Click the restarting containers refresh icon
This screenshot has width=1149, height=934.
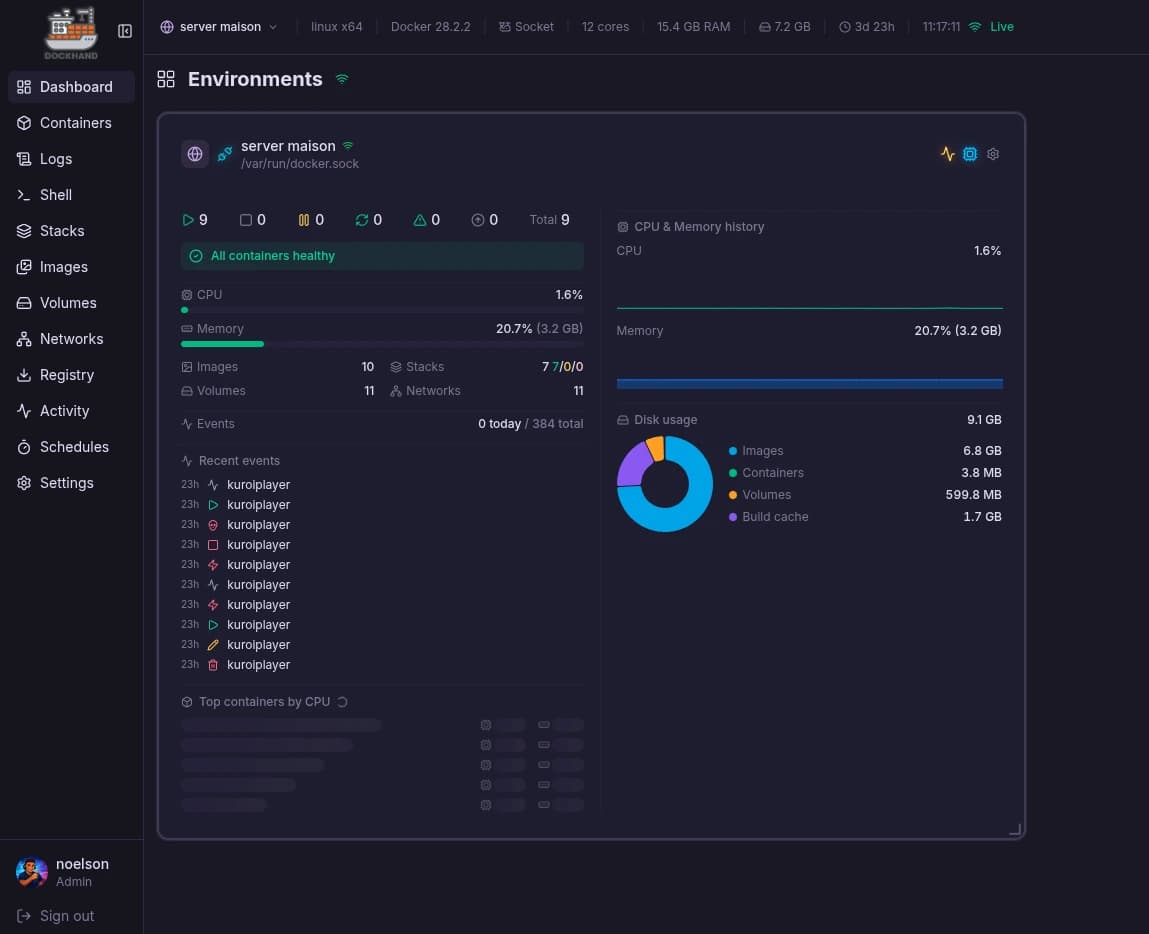pos(362,220)
